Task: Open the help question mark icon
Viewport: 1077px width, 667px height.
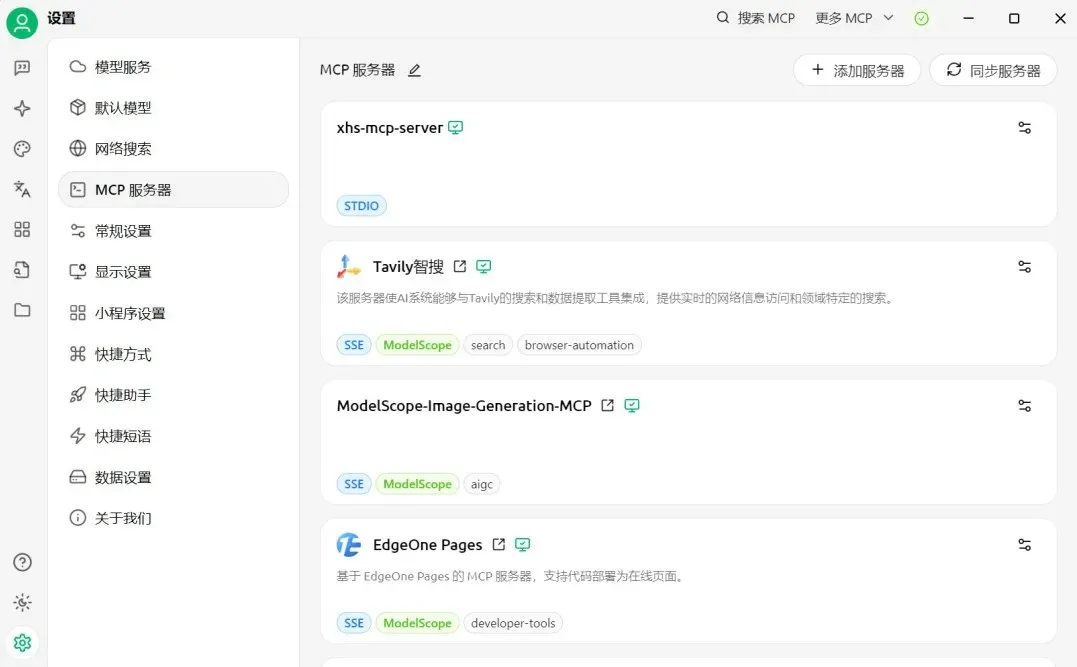Action: 22,563
